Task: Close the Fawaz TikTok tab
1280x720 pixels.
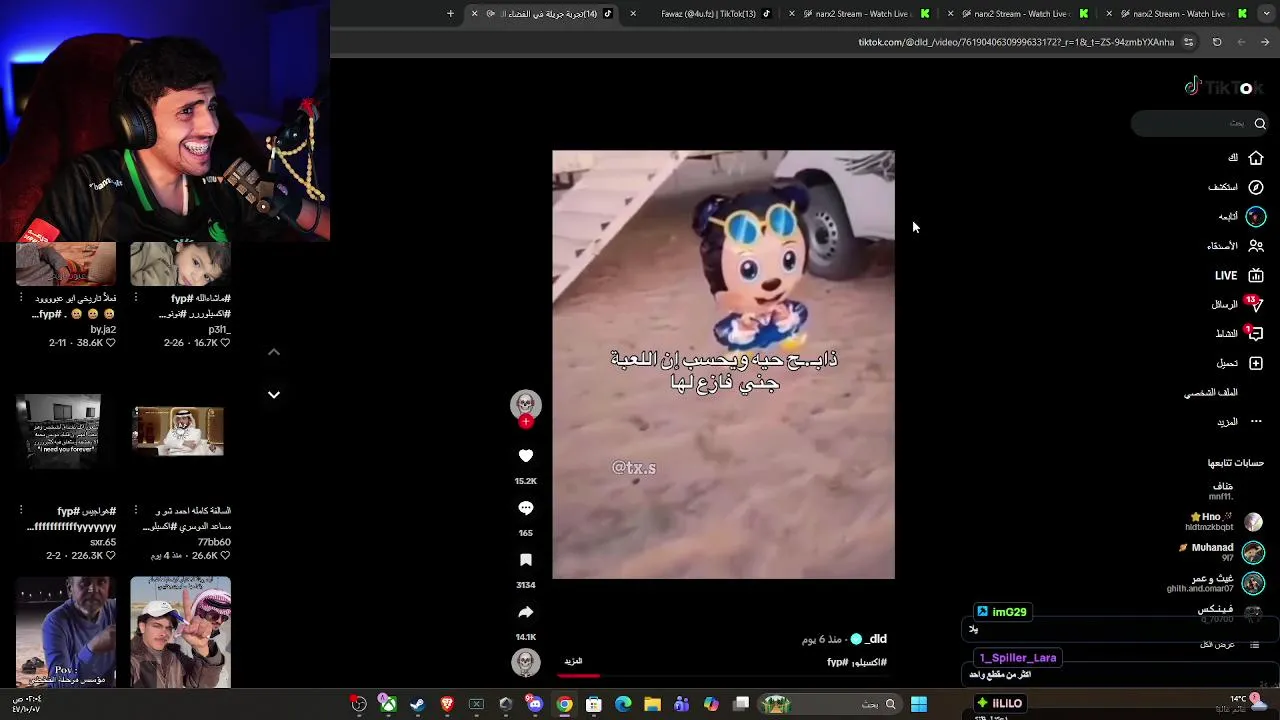Action: click(633, 13)
